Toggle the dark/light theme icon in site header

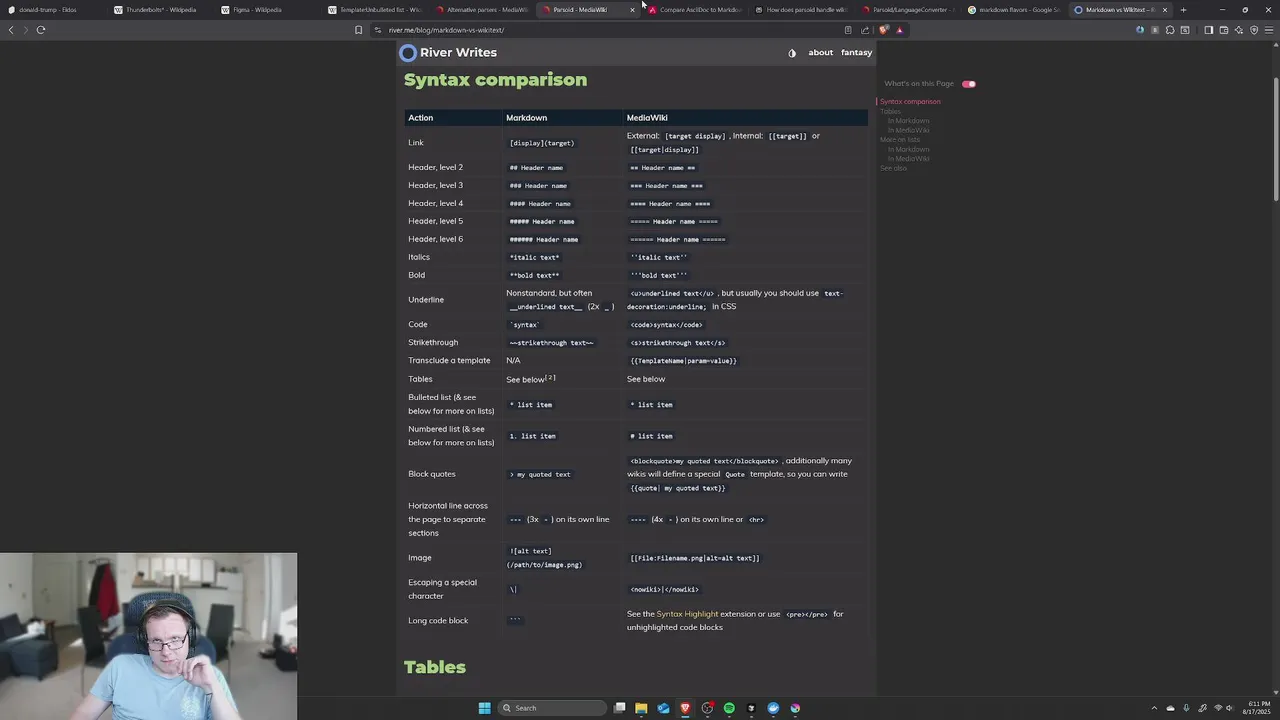tap(792, 53)
